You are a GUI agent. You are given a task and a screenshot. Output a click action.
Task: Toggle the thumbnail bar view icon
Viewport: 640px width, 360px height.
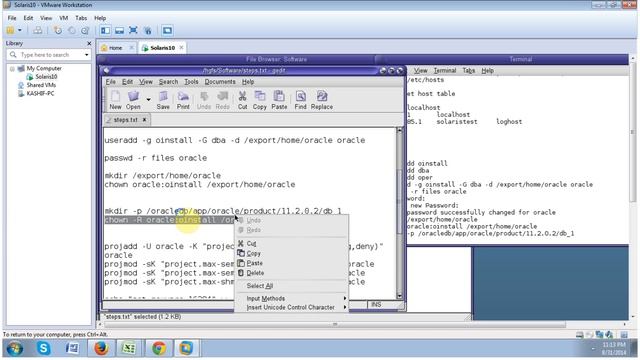pyautogui.click(x=119, y=31)
